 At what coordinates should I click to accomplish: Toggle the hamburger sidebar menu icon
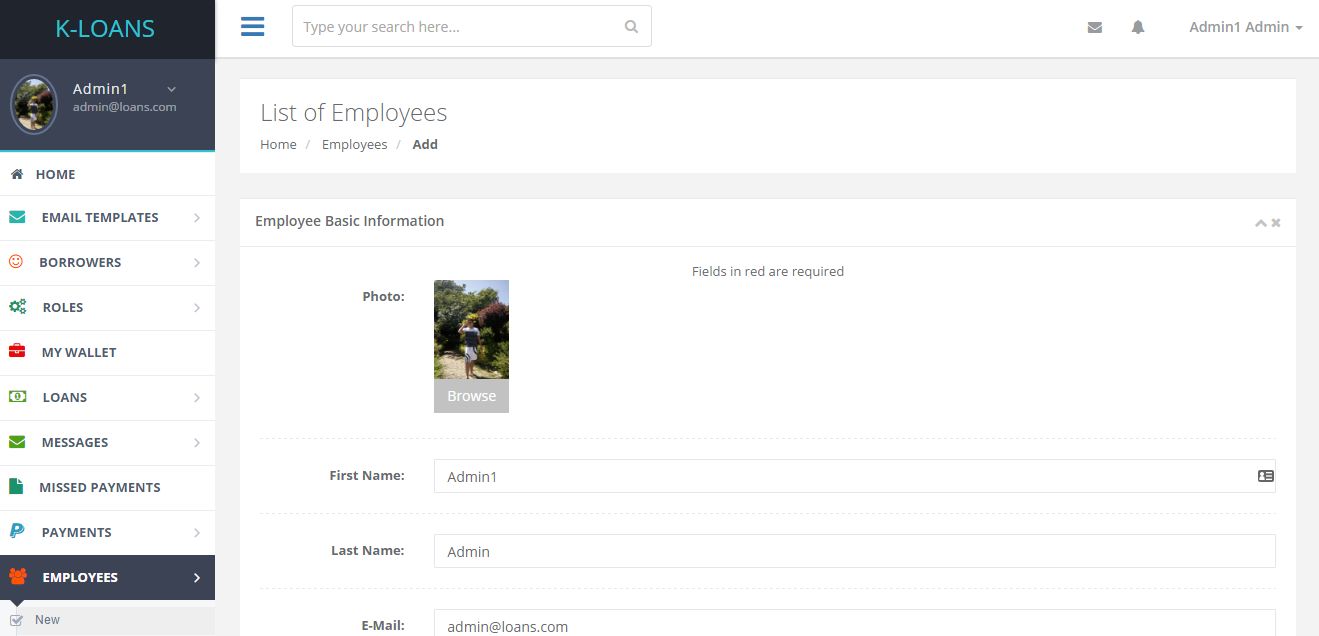pyautogui.click(x=253, y=27)
